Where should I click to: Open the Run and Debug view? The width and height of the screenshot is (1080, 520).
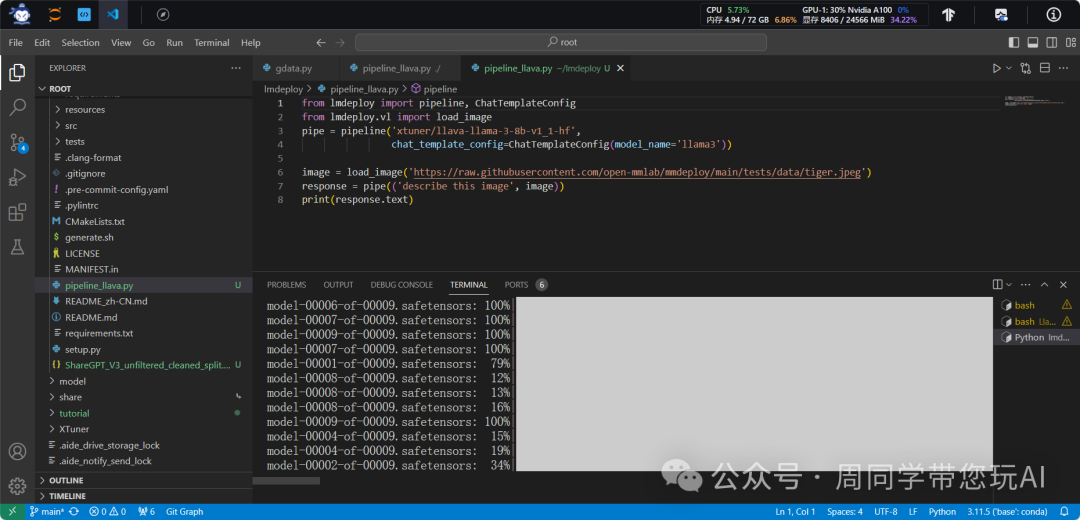[x=17, y=177]
